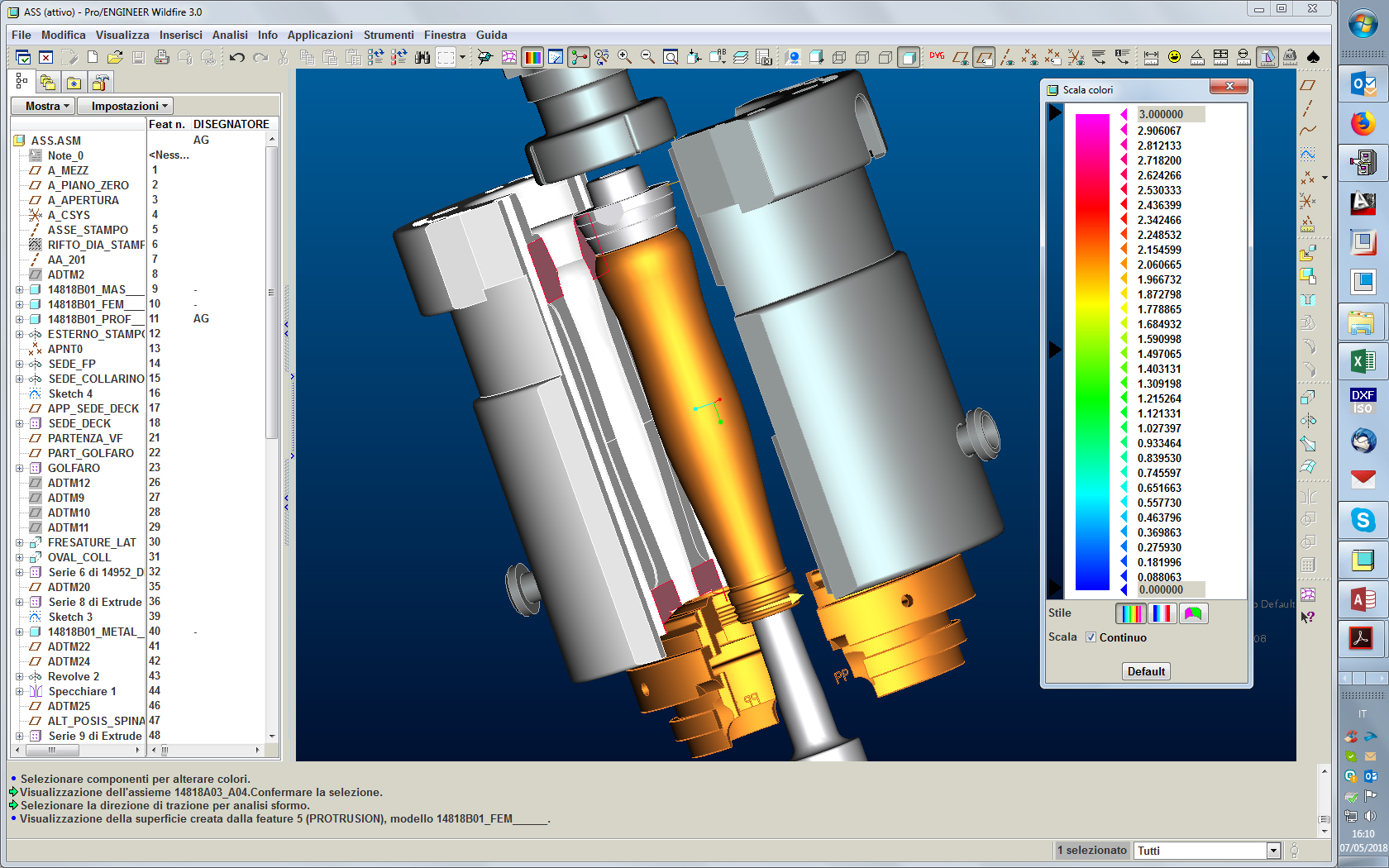
Task: Open the model tree tab icon
Action: [x=21, y=82]
